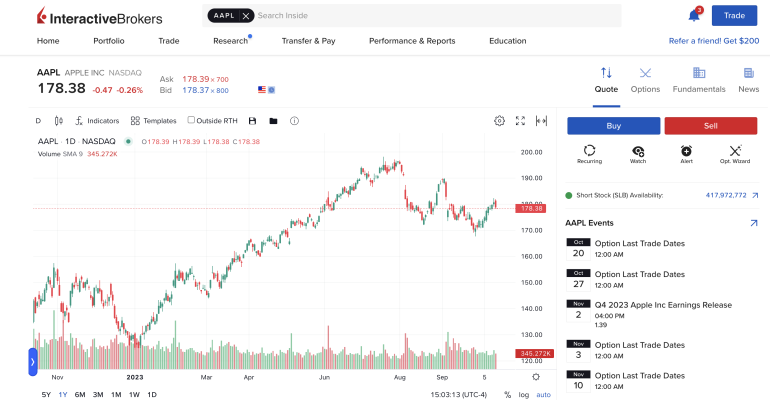Create a price Alert
The width and height of the screenshot is (770, 400).
pos(686,153)
